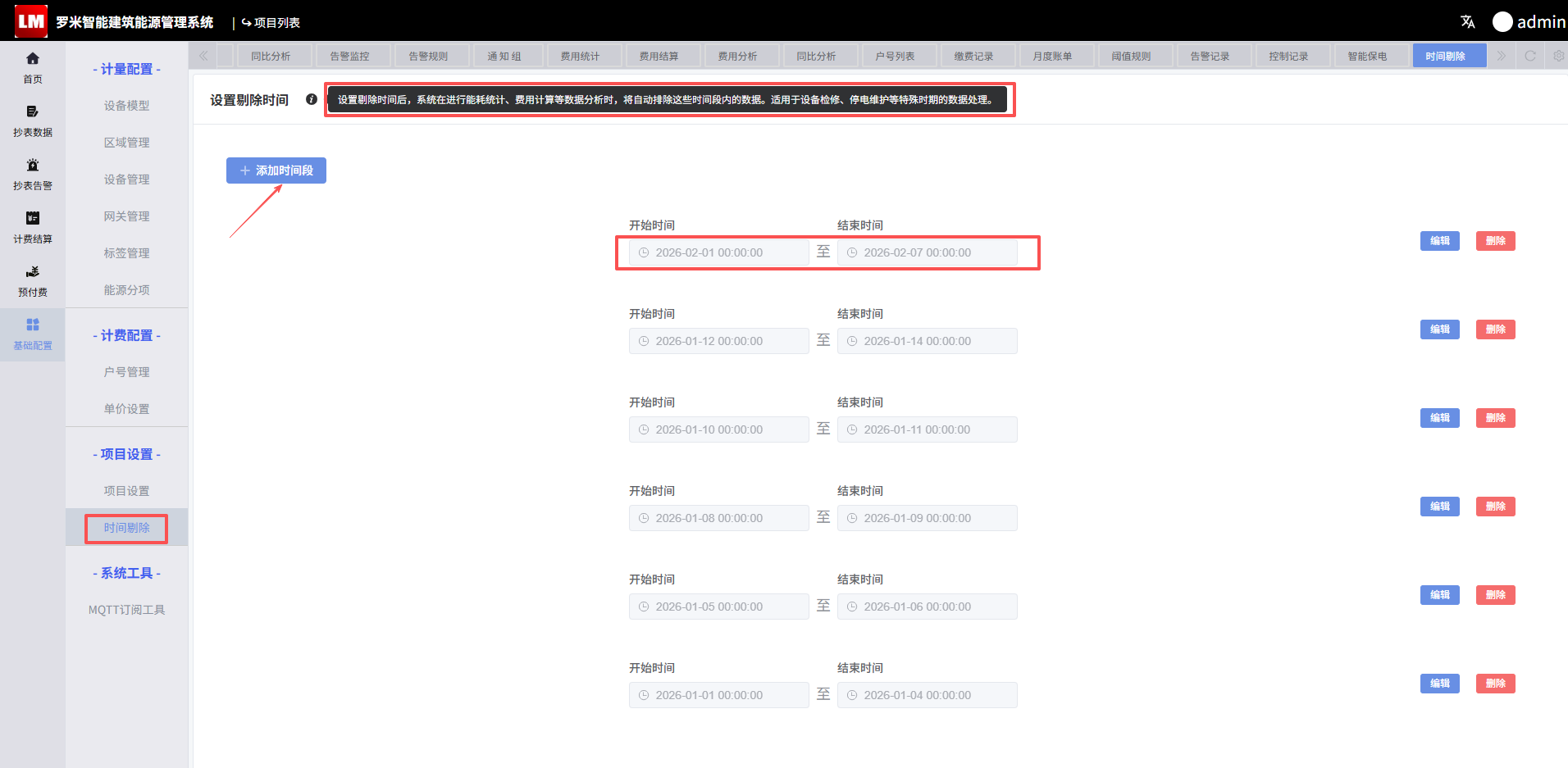Image resolution: width=1568 pixels, height=768 pixels.
Task: Select the 基础配置 sidebar icon
Action: [x=33, y=325]
